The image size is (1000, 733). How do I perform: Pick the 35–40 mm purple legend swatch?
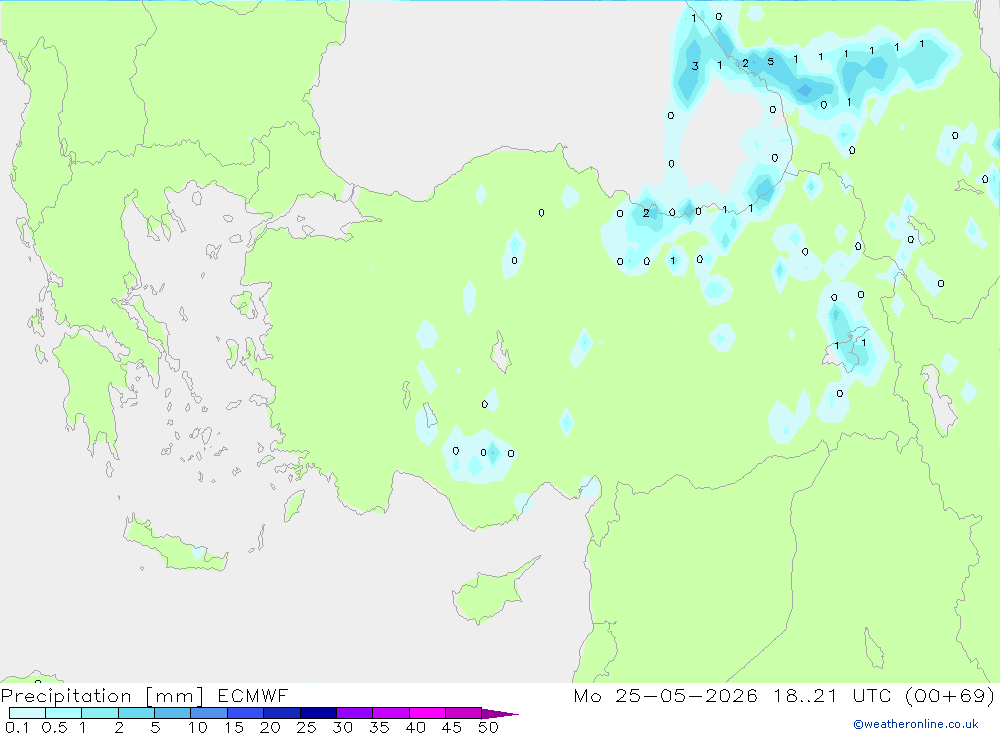[391, 713]
